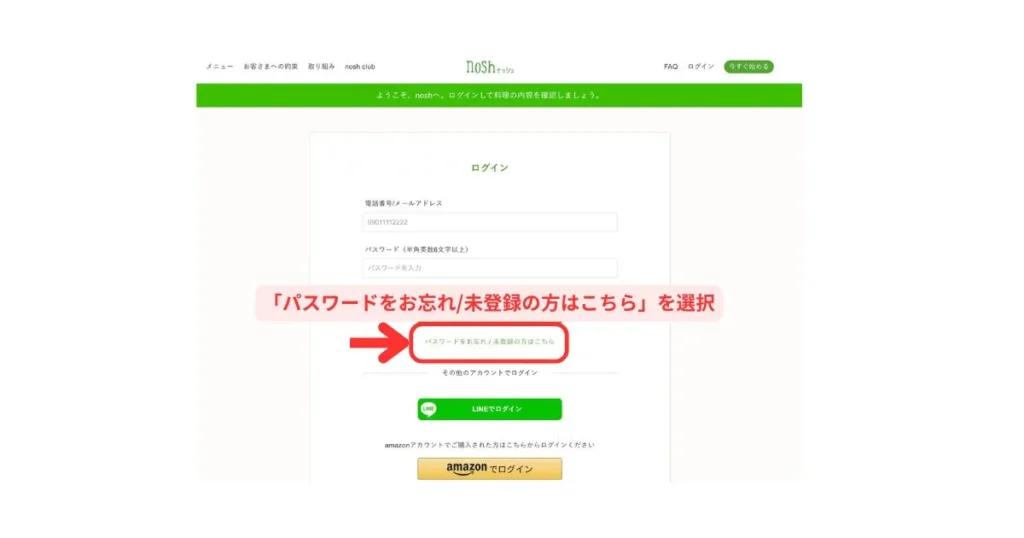Viewport: 1024px width, 538px height.
Task: Click the でログイン text on the Amazon button
Action: (x=511, y=469)
